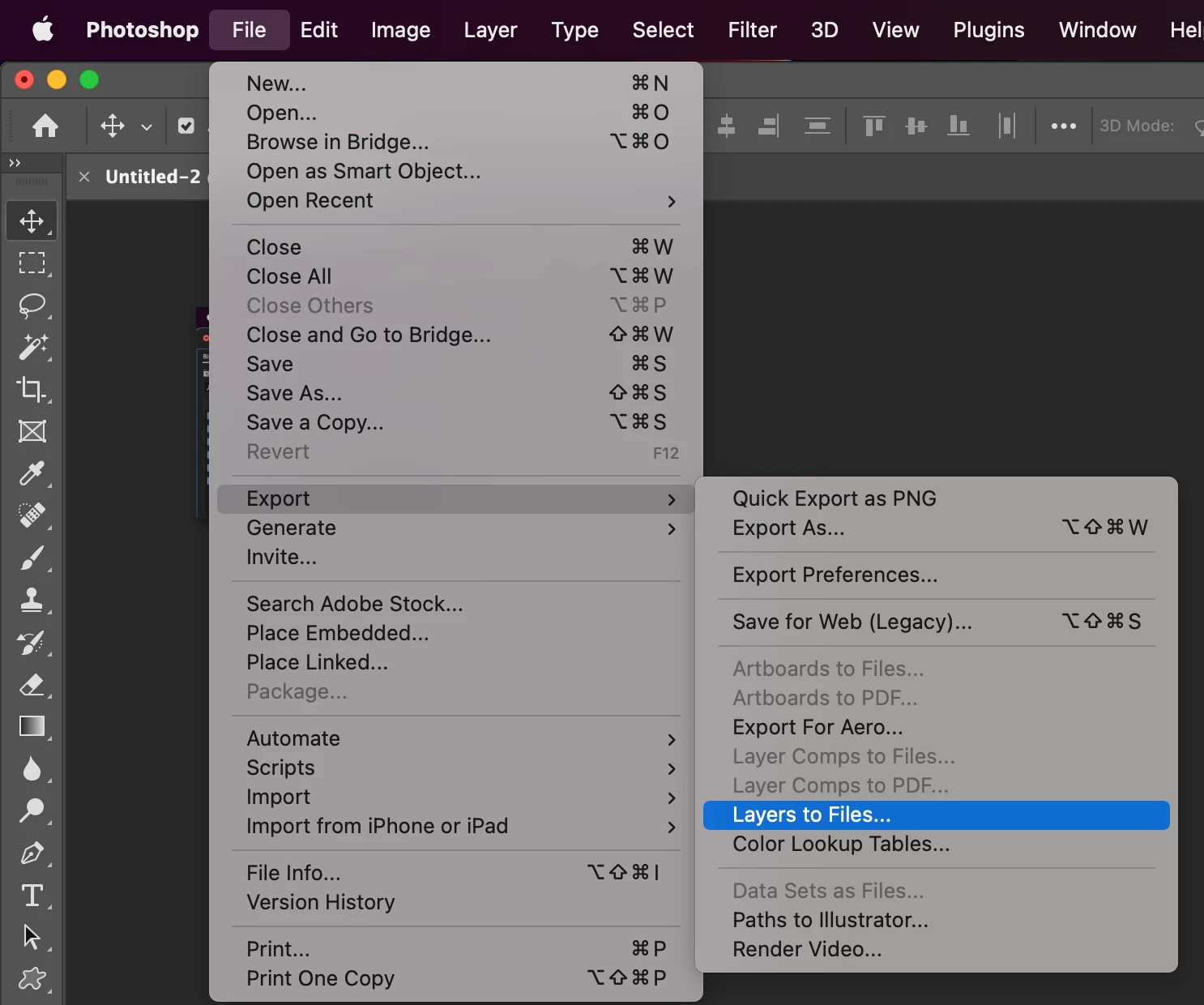Open the Image menu
Viewport: 1204px width, 1005px height.
coord(401,30)
